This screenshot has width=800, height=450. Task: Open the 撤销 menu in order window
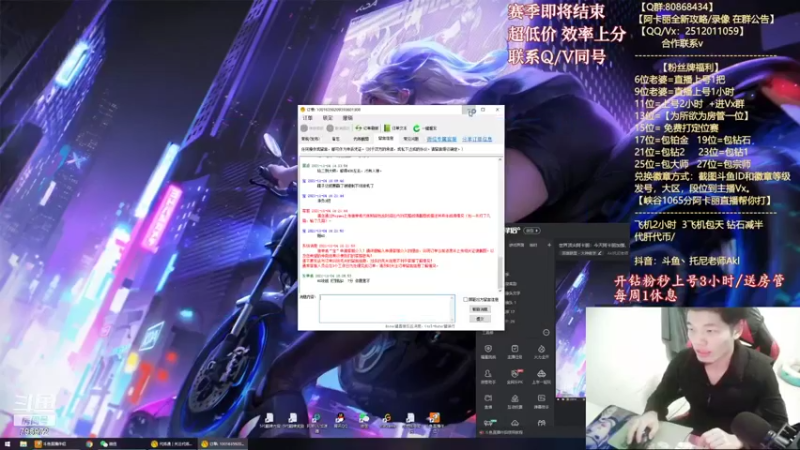(x=347, y=118)
